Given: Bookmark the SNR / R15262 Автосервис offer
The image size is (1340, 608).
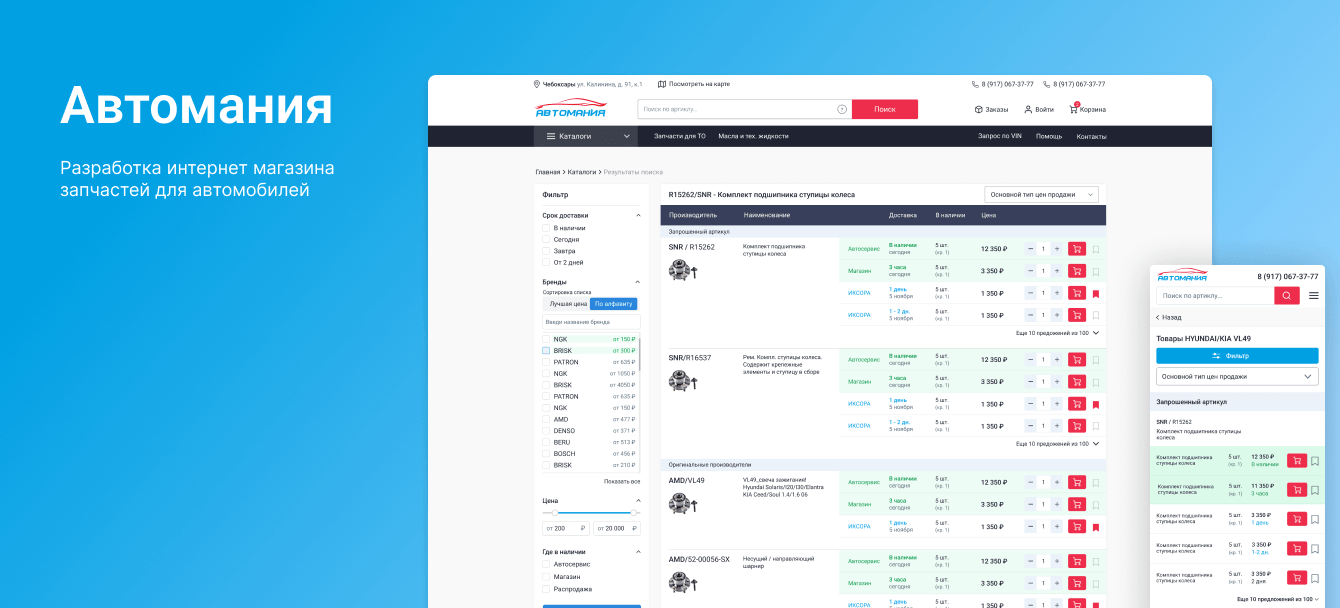Looking at the screenshot, I should [1096, 250].
